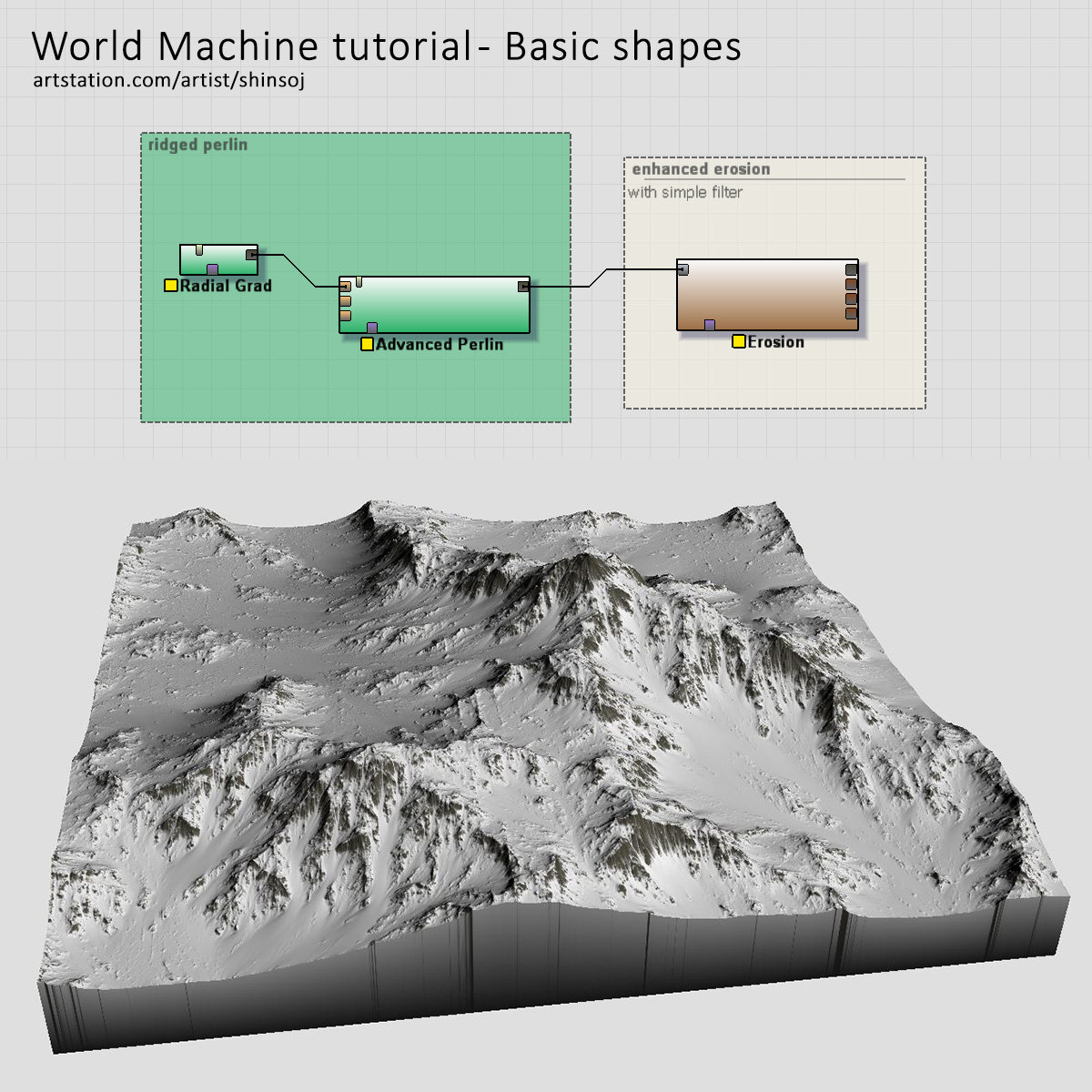The width and height of the screenshot is (1092, 1092).
Task: Toggle the Erosion node's yellow checkbox
Action: [x=739, y=341]
